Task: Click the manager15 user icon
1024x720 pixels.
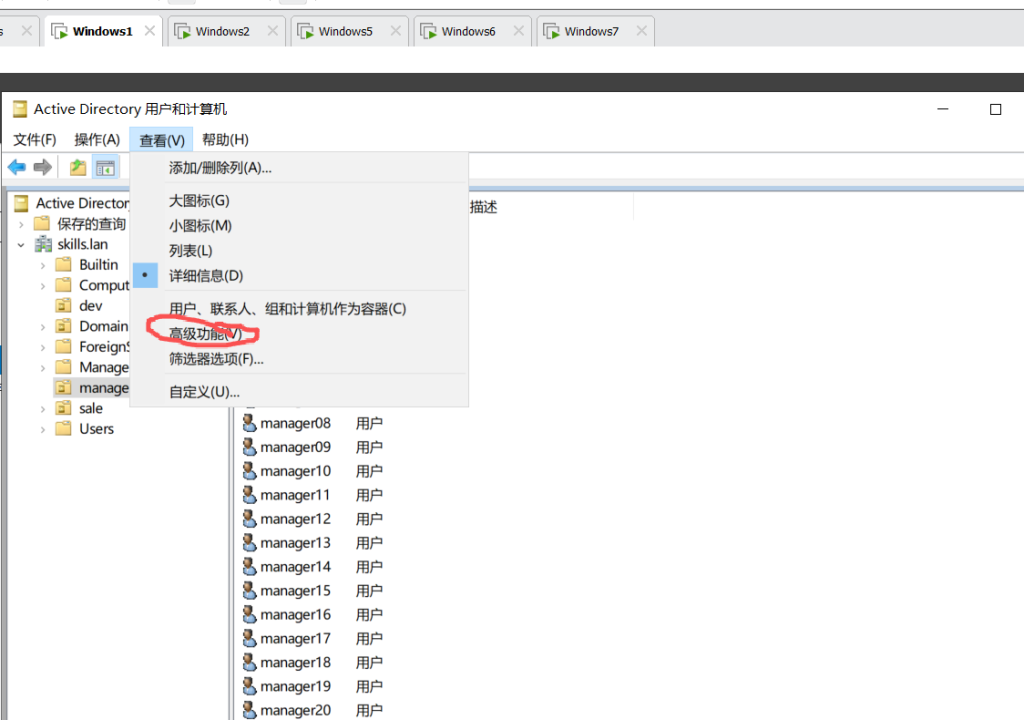Action: [250, 591]
